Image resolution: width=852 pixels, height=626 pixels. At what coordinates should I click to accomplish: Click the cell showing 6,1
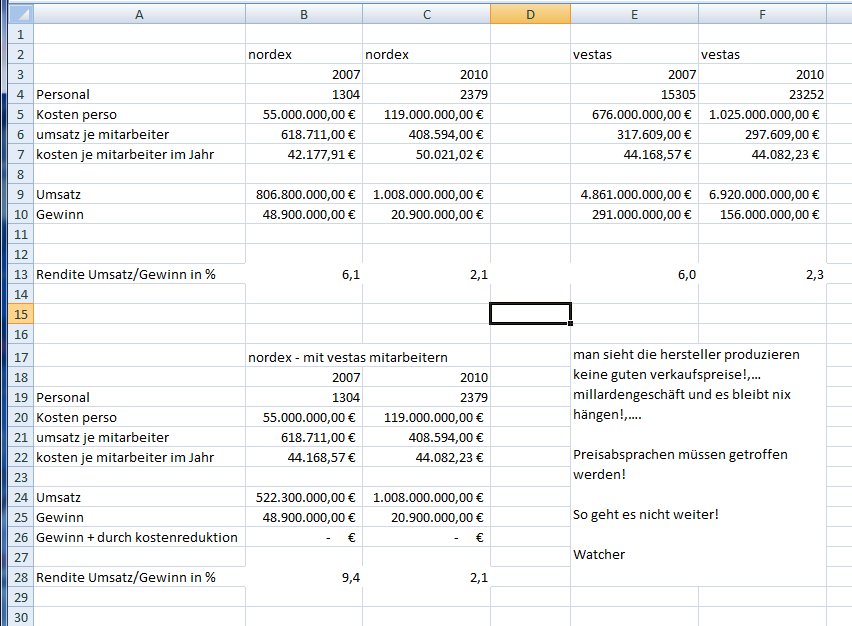pyautogui.click(x=304, y=274)
